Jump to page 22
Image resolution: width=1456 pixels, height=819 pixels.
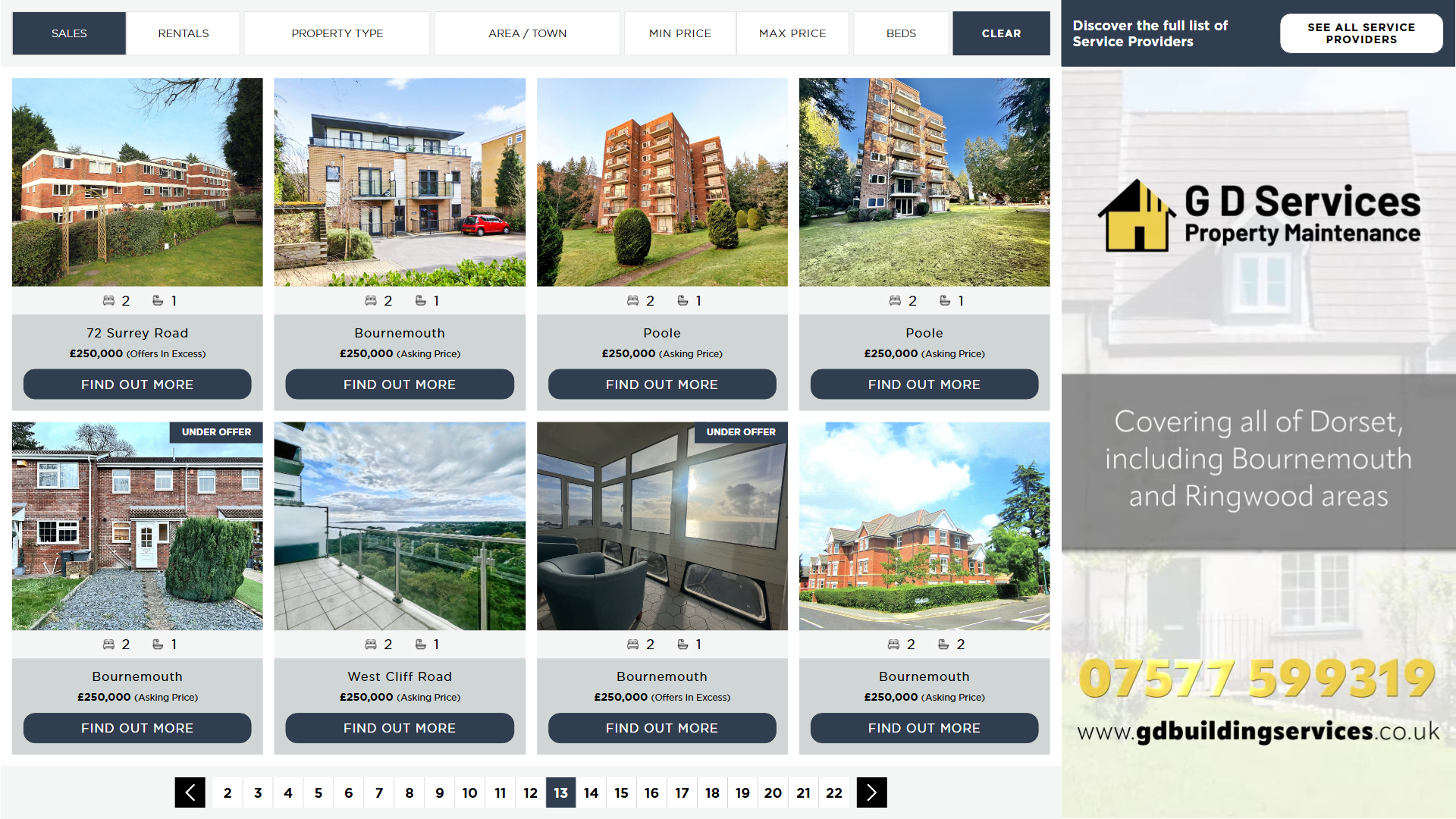(833, 792)
